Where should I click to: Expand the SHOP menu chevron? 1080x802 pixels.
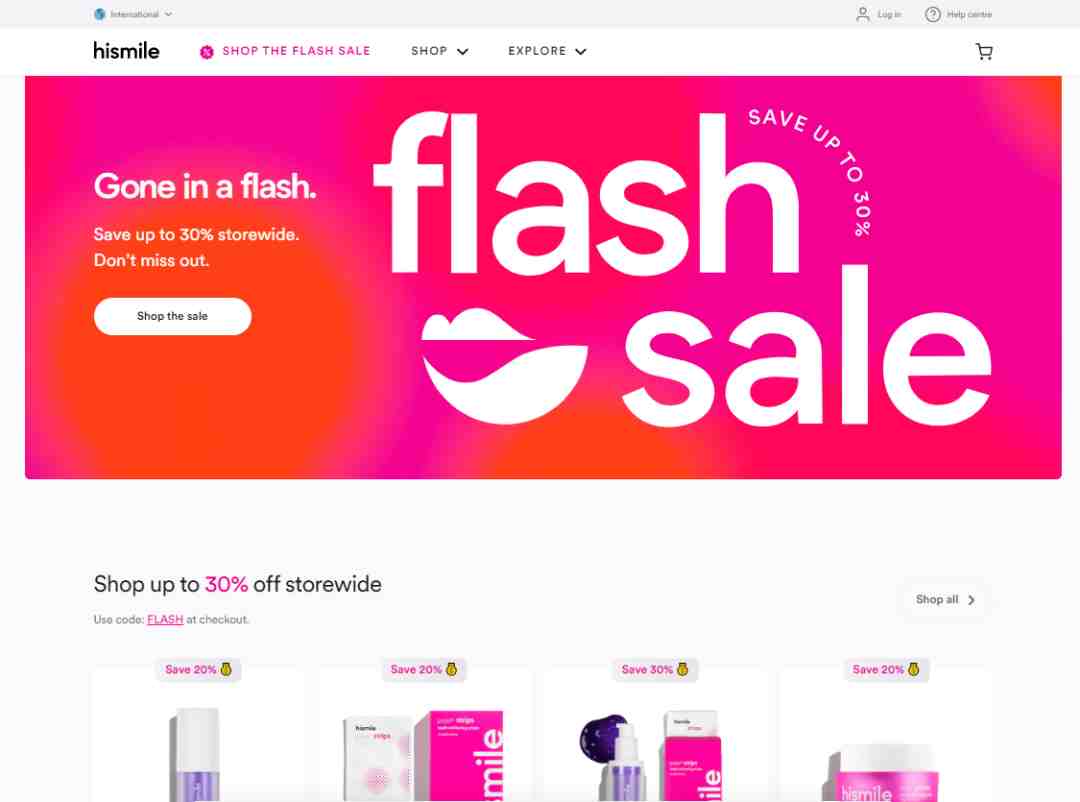(x=462, y=52)
